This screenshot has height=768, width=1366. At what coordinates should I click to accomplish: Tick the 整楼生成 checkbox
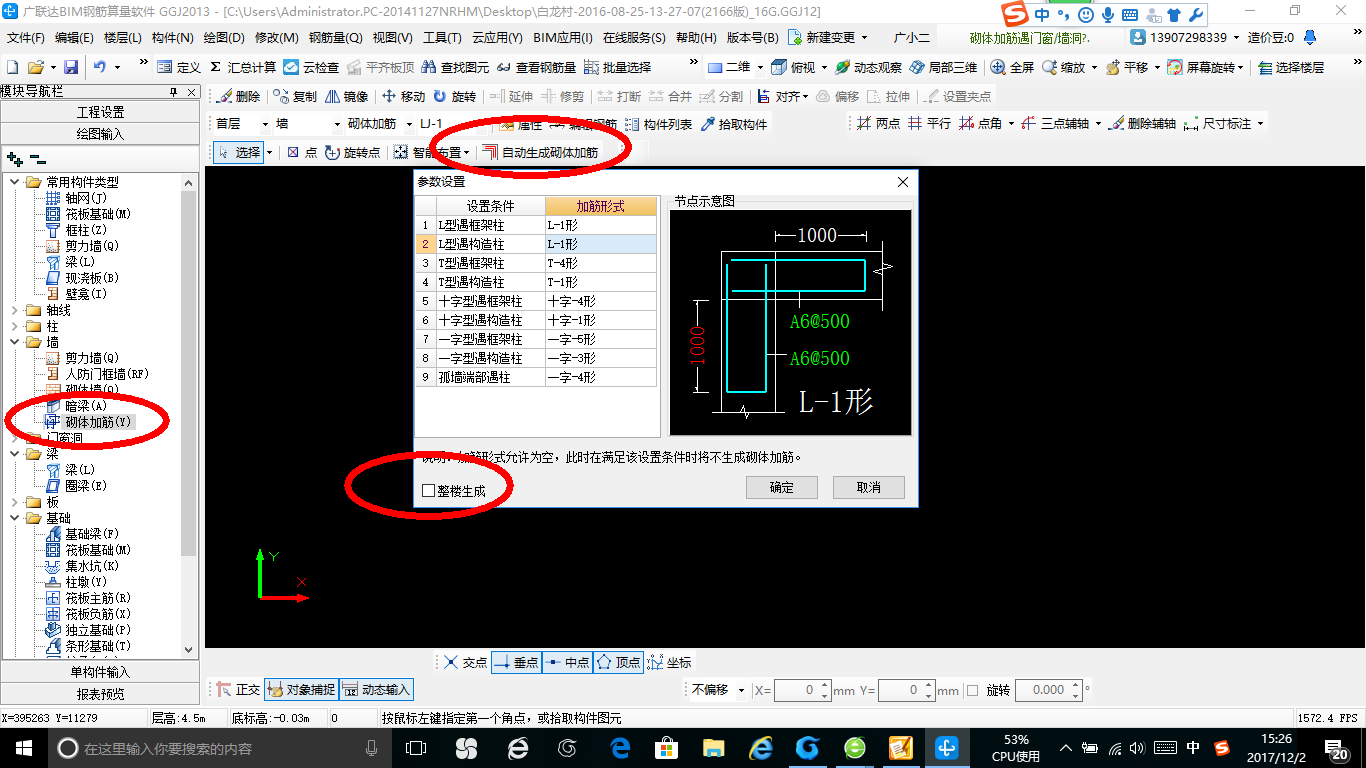[429, 491]
